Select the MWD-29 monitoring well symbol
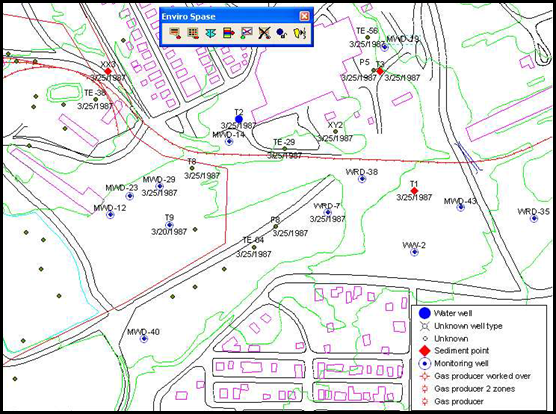Screen dimensions: 556x414 pyautogui.click(x=160, y=186)
